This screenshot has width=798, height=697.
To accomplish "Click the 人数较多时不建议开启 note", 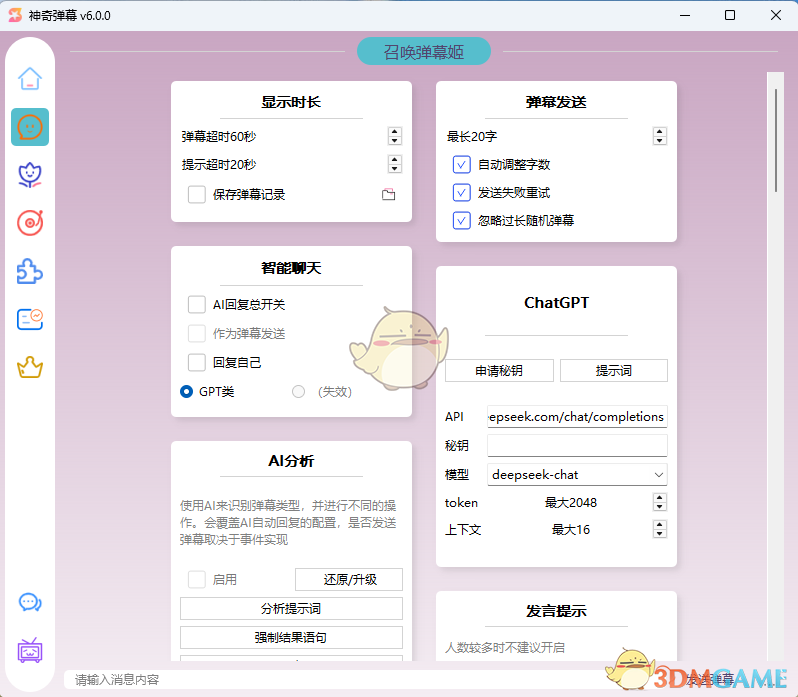I will [505, 648].
